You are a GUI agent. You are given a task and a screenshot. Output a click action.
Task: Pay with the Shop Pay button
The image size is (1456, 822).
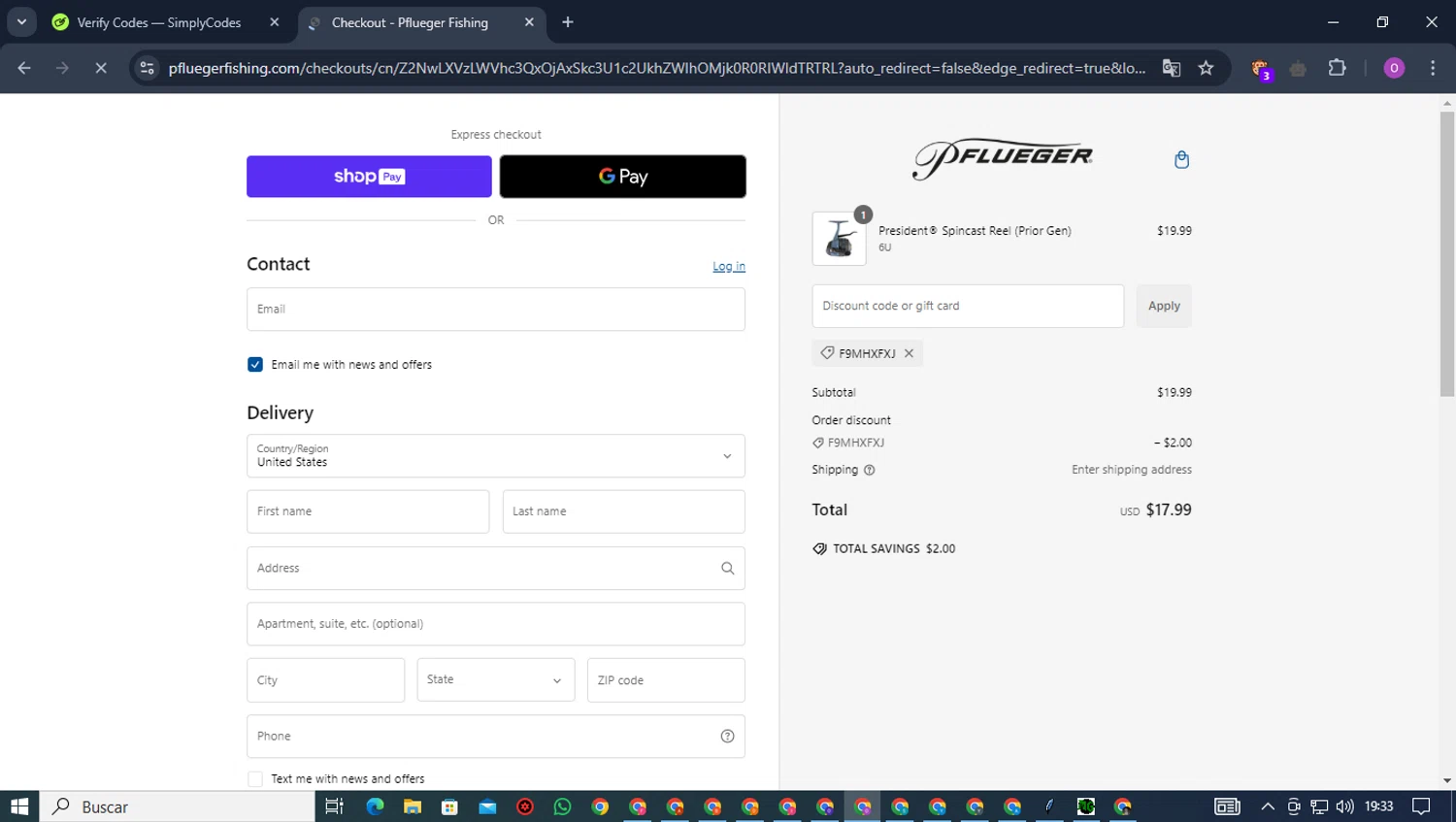coord(369,177)
